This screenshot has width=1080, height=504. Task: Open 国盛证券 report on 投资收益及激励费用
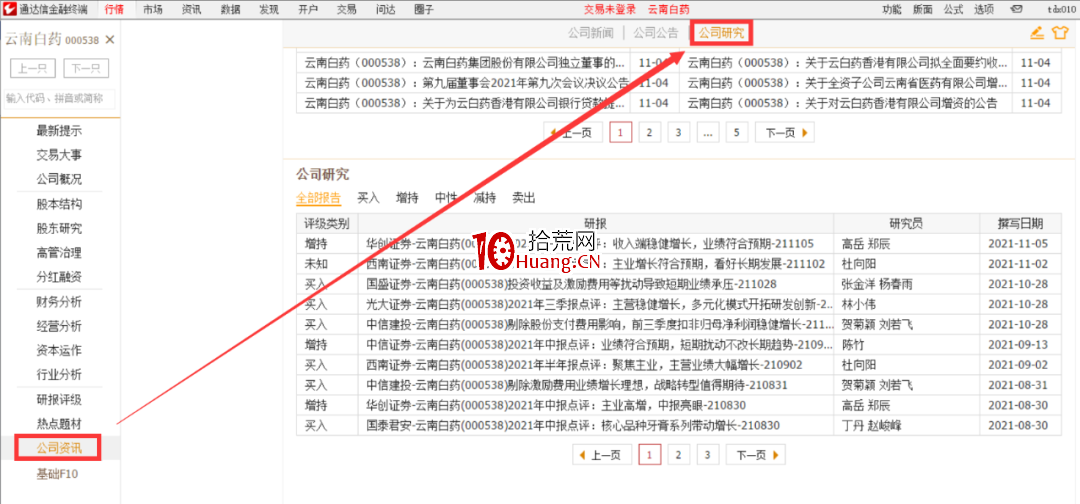click(x=573, y=284)
